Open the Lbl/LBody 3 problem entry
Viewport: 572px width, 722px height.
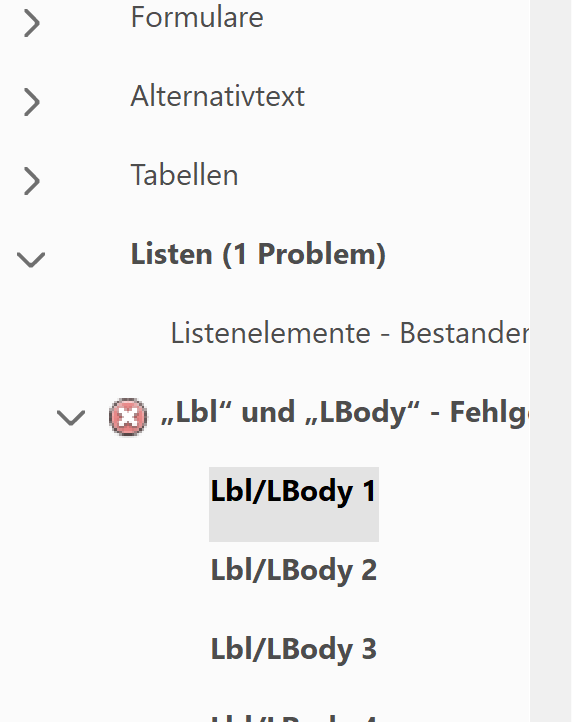[x=294, y=649]
